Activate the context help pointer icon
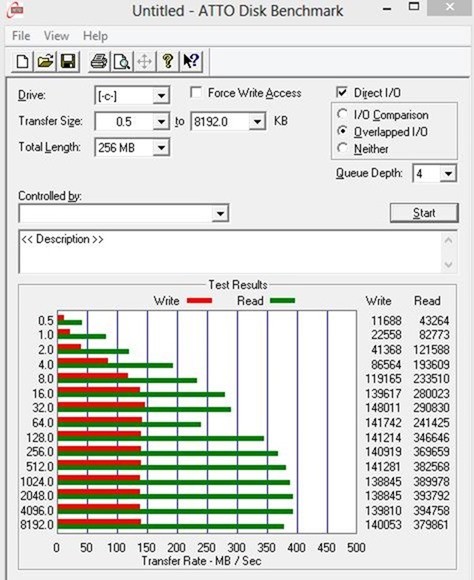Screen dimensions: 474x580 click(x=191, y=61)
